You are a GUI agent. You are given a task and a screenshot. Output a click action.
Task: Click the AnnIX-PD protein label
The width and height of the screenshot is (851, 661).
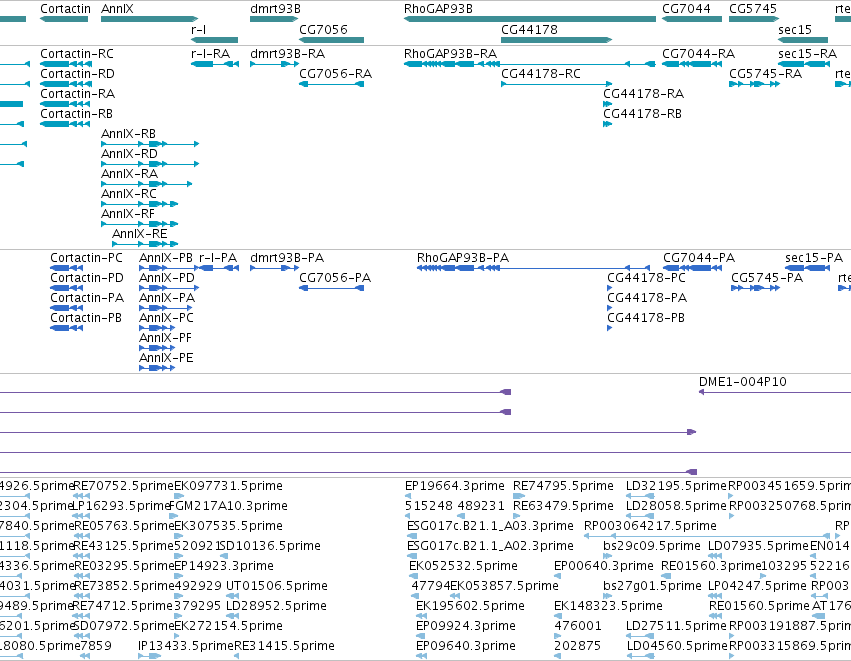[167, 278]
